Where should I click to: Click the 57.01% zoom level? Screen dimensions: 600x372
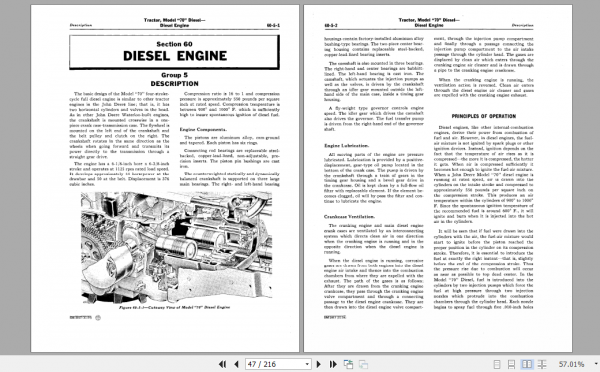pos(571,364)
